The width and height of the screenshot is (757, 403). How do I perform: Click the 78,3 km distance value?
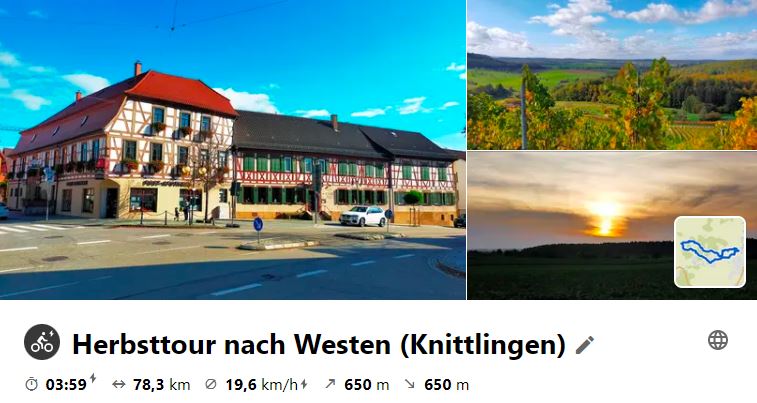click(x=162, y=385)
